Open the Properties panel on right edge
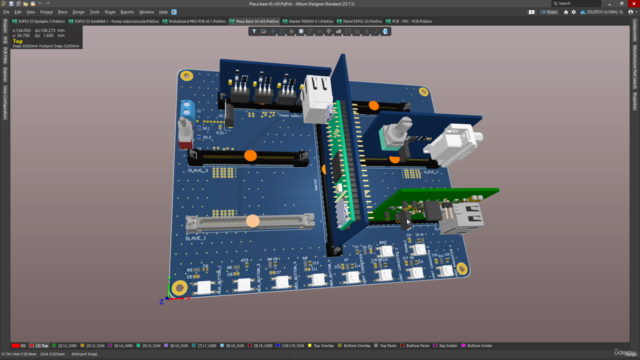The image size is (640, 360). pyautogui.click(x=635, y=101)
